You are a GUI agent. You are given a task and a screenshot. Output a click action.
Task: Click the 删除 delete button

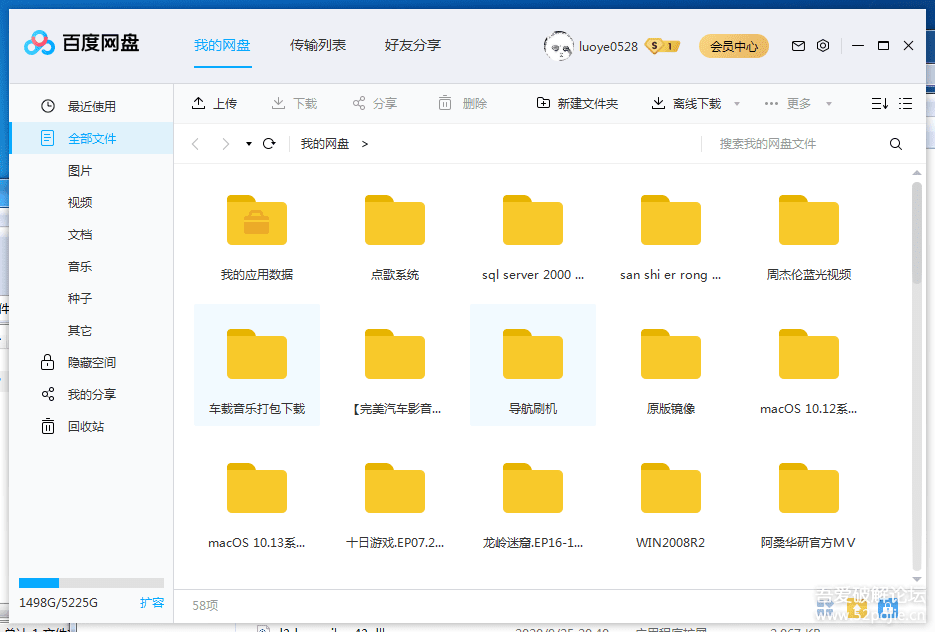point(463,103)
